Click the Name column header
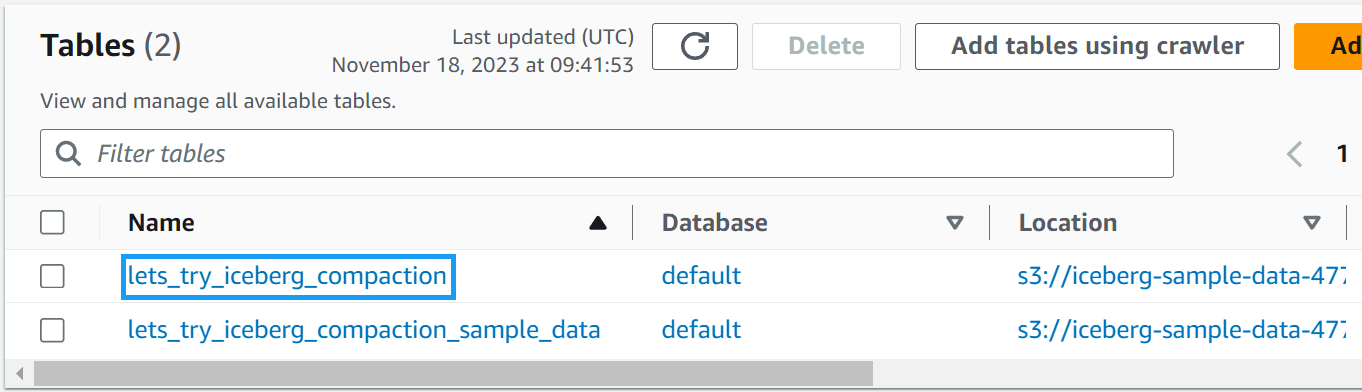The image size is (1362, 392). pyautogui.click(x=161, y=223)
